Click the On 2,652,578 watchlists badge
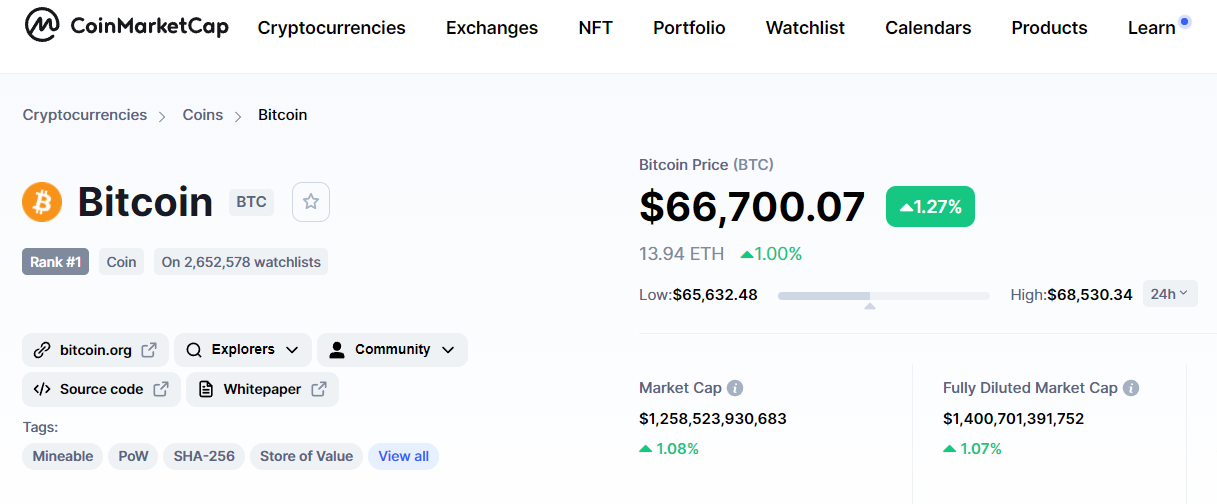The height and width of the screenshot is (504, 1217). click(x=241, y=262)
